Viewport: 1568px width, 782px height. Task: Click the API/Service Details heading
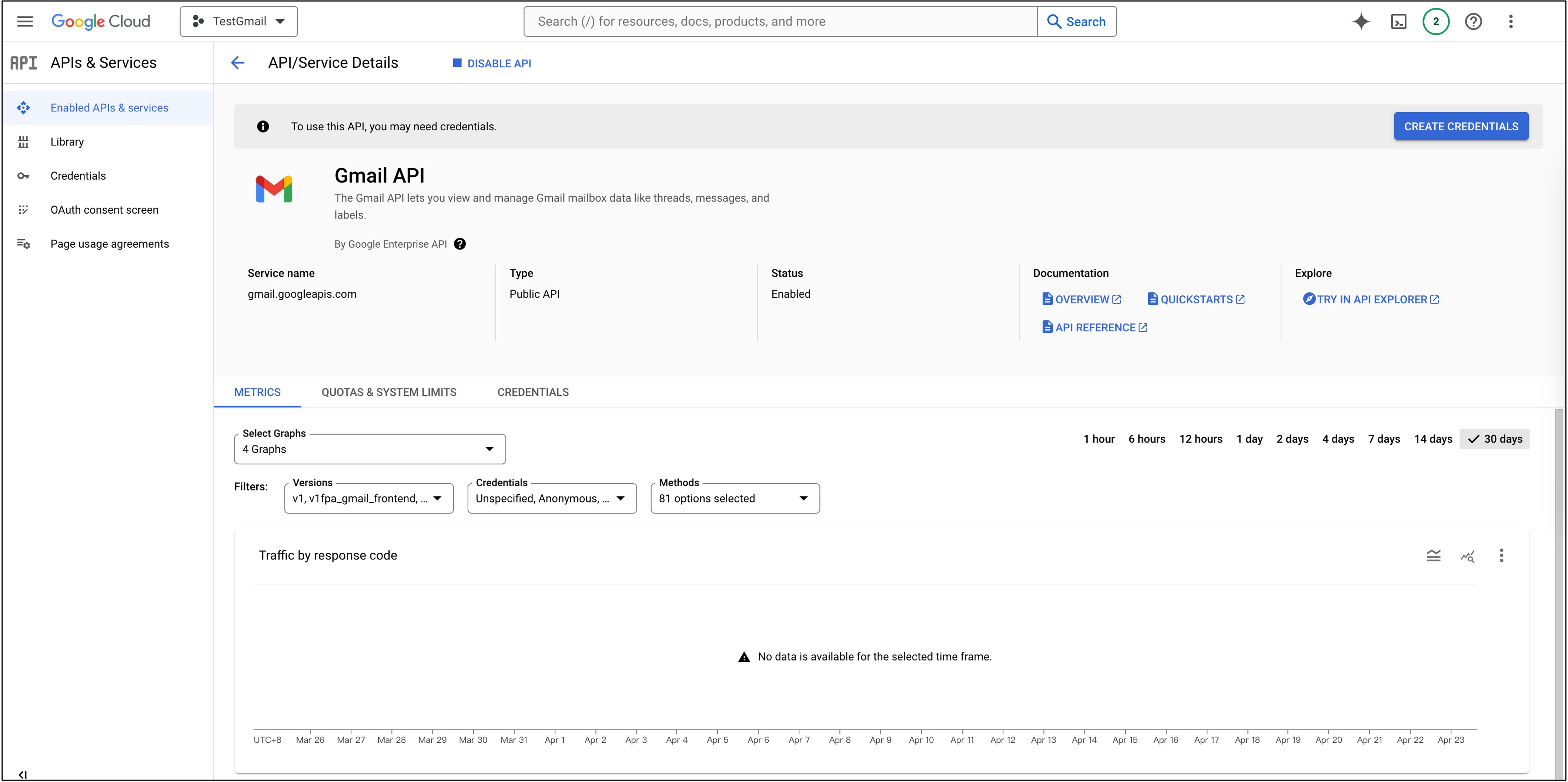click(x=333, y=63)
